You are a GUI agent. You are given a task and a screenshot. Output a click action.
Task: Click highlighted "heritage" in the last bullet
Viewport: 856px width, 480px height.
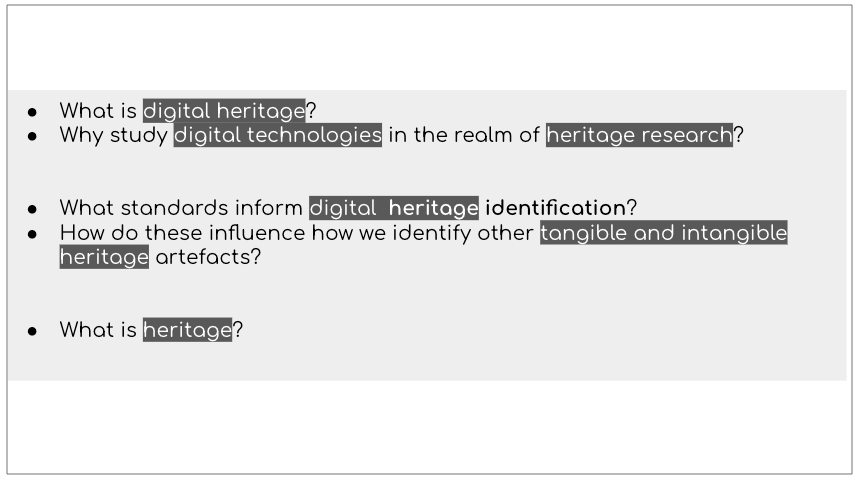(x=187, y=330)
